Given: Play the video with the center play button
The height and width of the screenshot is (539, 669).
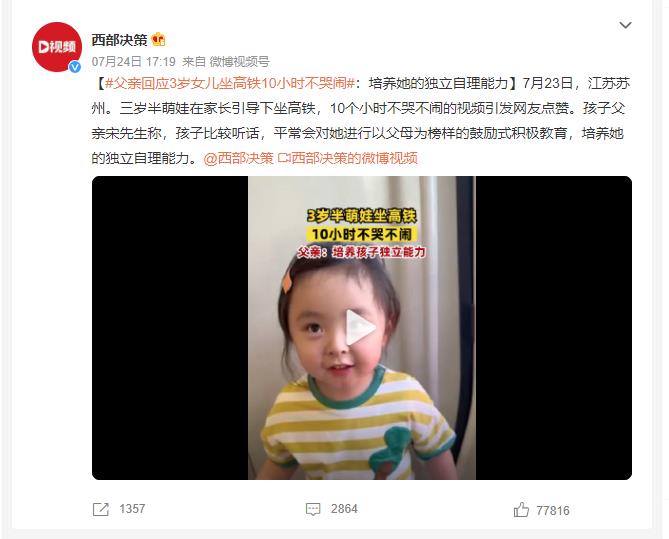Looking at the screenshot, I should click(361, 327).
